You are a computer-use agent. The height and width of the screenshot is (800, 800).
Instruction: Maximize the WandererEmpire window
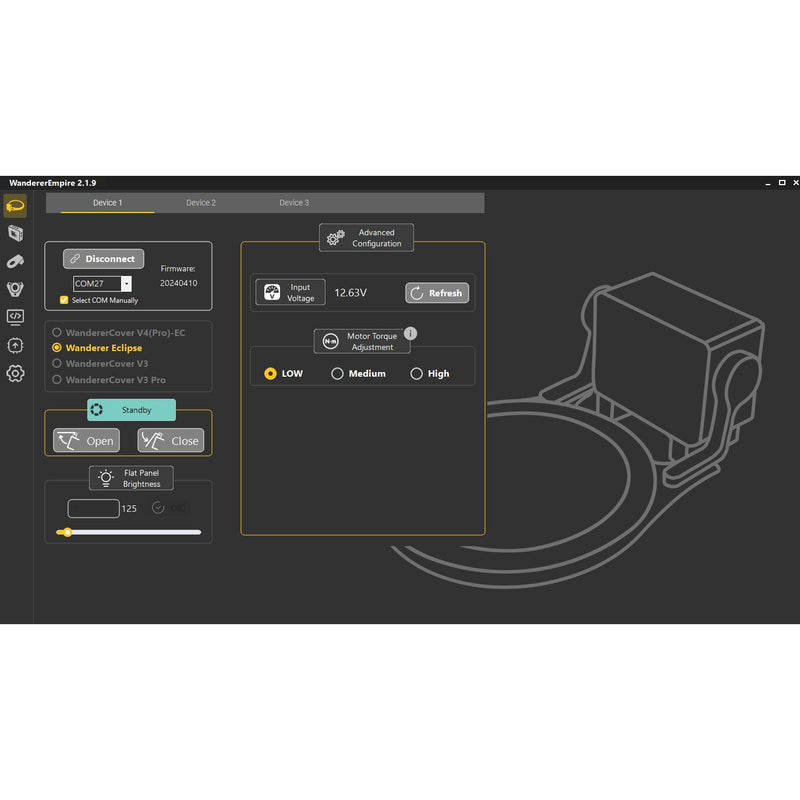[x=782, y=182]
